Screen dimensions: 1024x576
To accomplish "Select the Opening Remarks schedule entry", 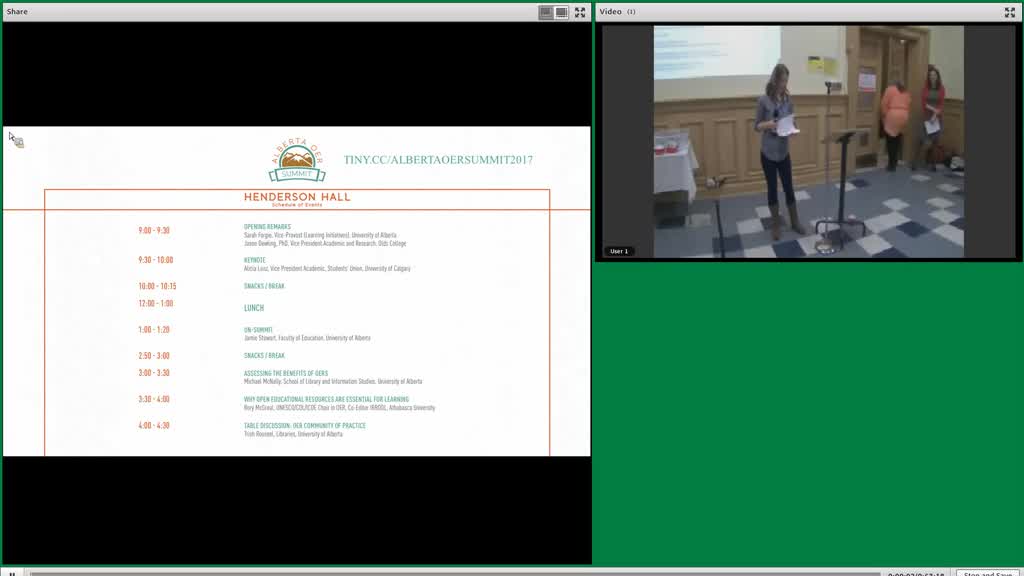I will (x=267, y=227).
